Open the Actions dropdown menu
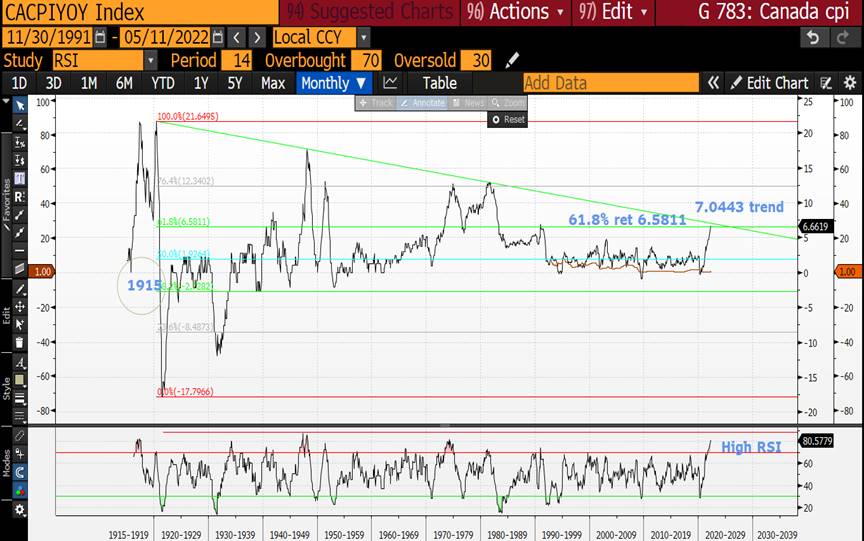Viewport: 864px width, 541px height. tap(516, 12)
